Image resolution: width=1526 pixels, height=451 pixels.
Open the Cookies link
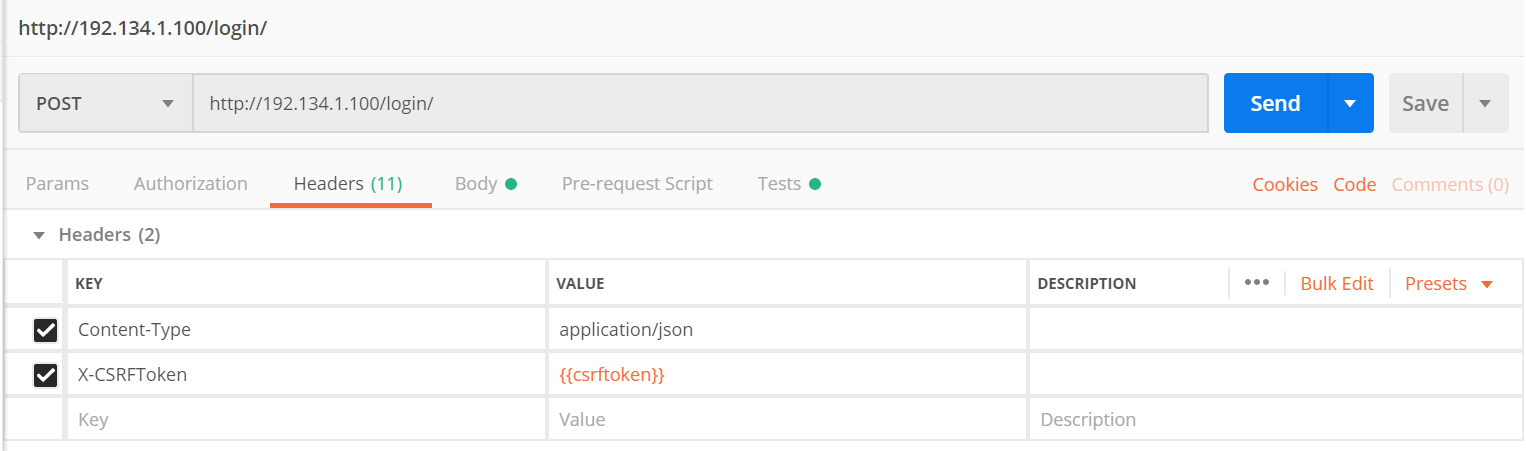pyautogui.click(x=1285, y=185)
